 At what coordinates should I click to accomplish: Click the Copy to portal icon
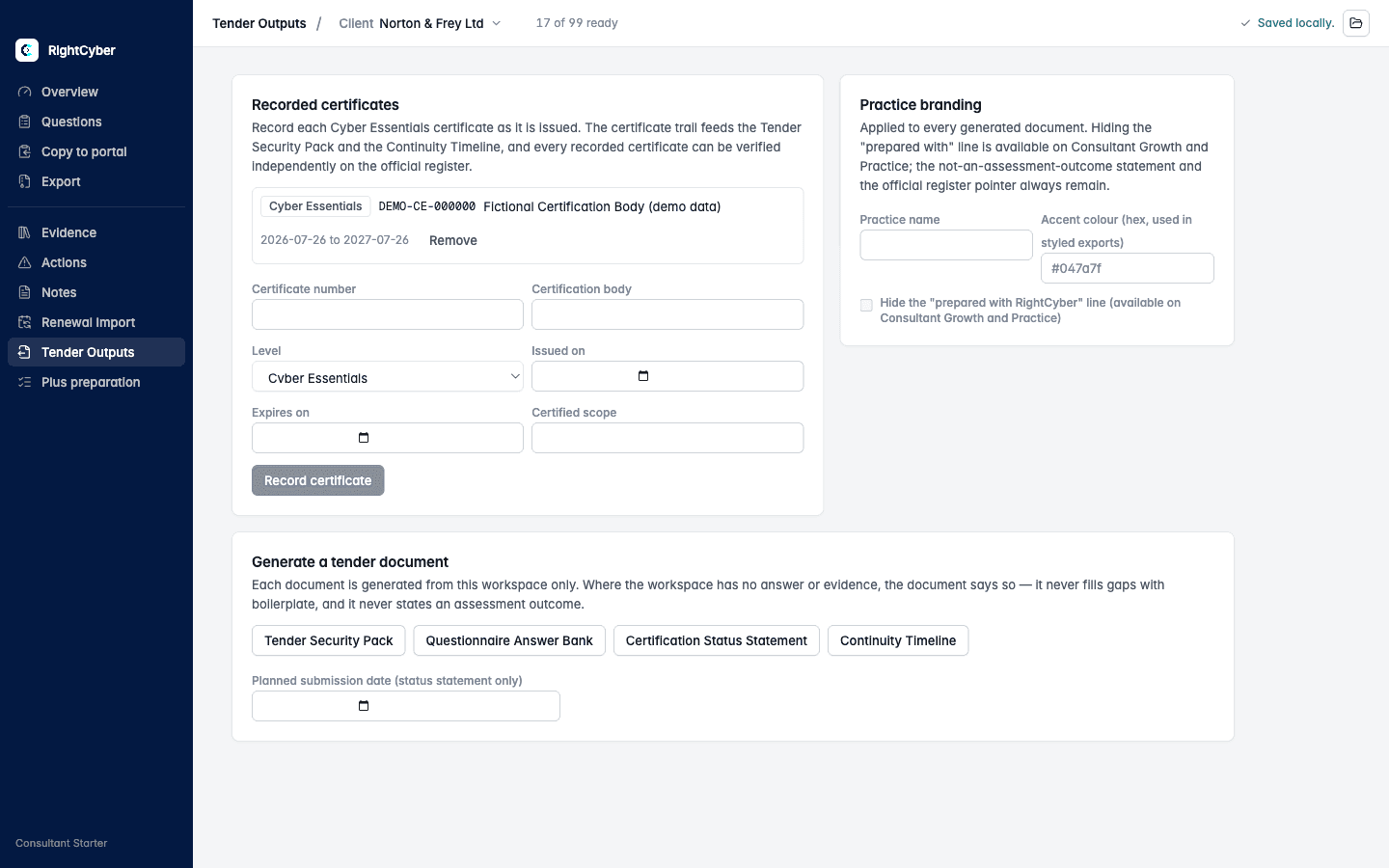click(25, 151)
